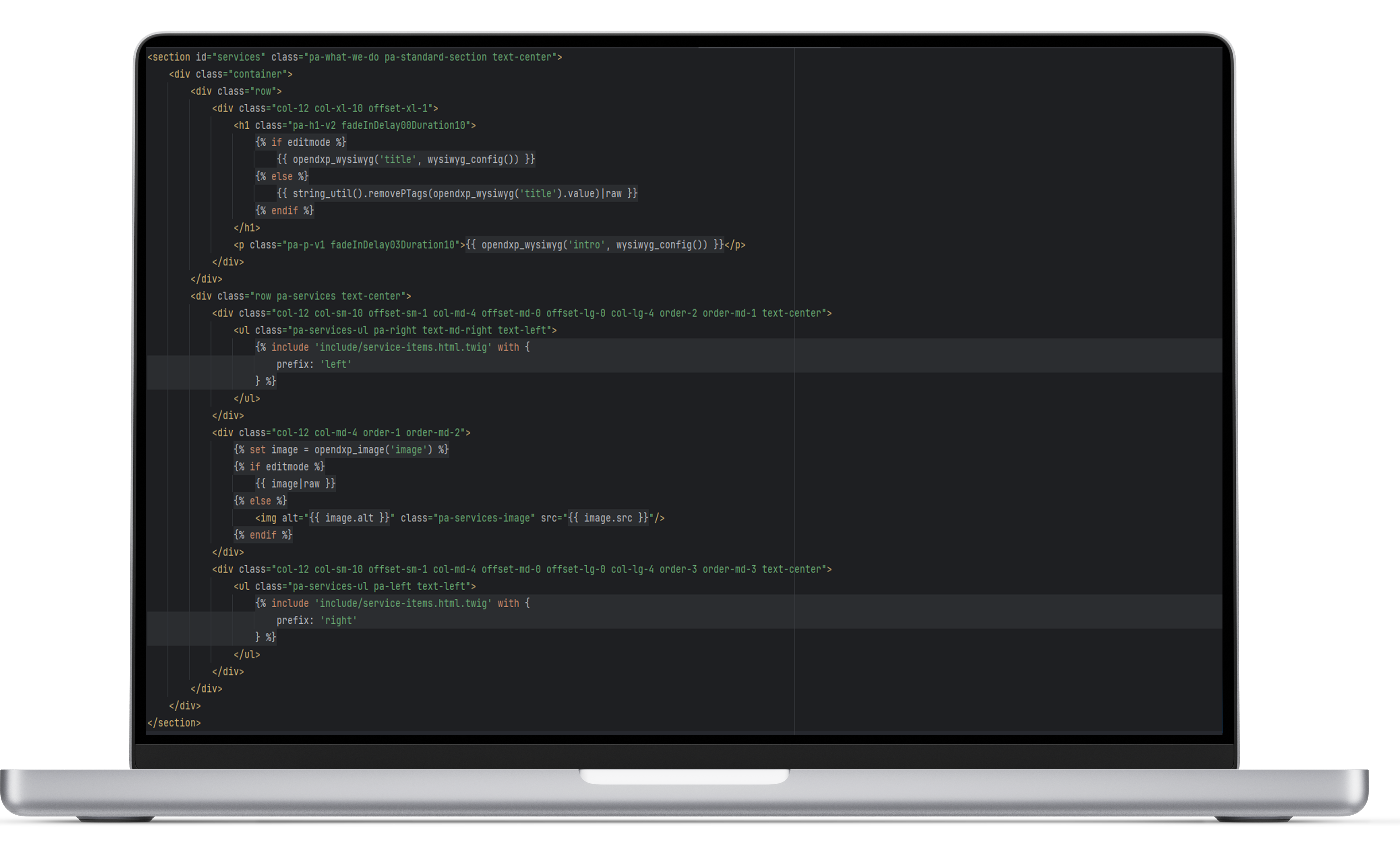Click the image.src variable
Screen dimensions: 1400x862
pyautogui.click(x=607, y=518)
